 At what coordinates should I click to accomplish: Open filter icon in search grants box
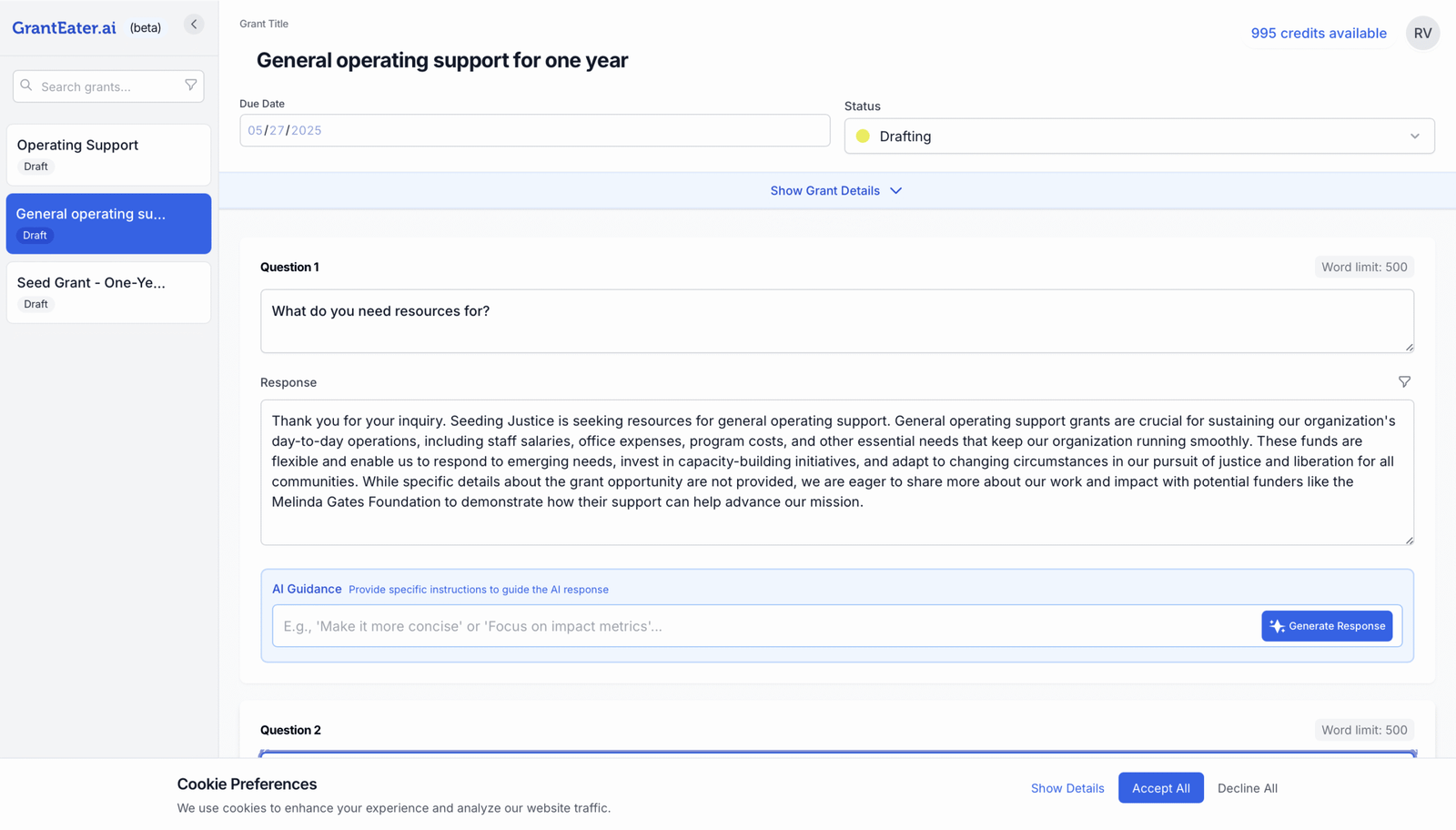point(191,86)
